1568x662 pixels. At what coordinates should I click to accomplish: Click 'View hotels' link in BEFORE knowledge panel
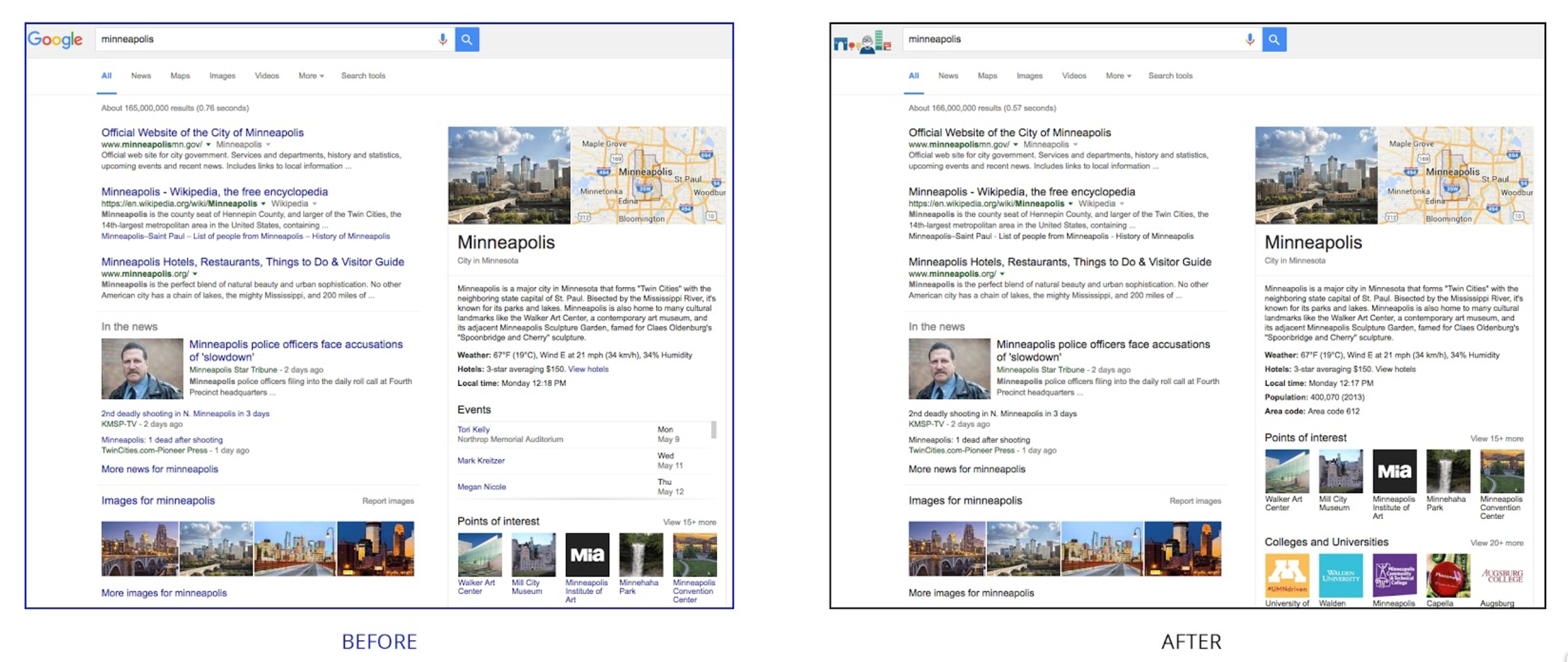tap(588, 369)
